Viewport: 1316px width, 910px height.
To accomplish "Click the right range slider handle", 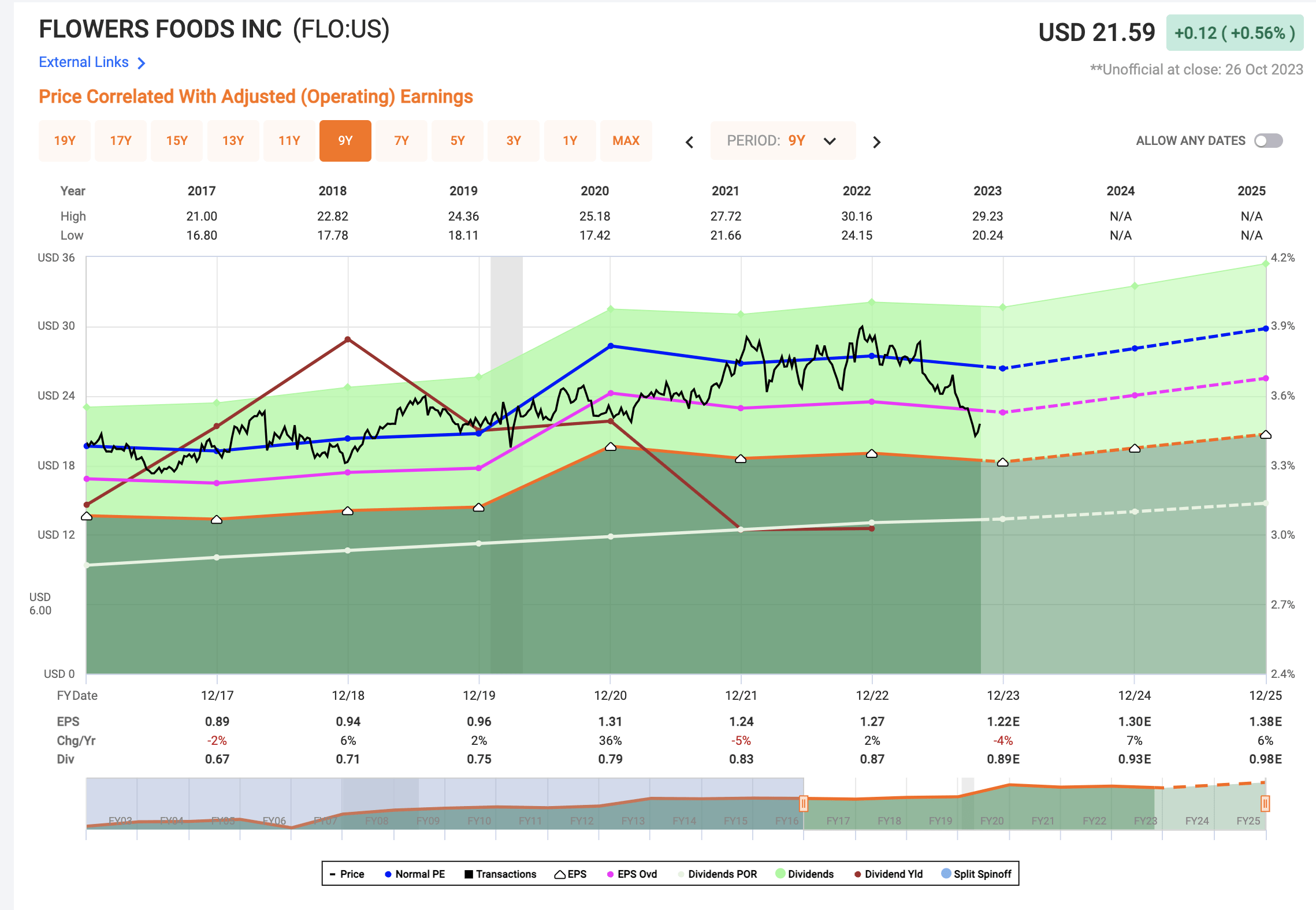I will [x=1265, y=803].
